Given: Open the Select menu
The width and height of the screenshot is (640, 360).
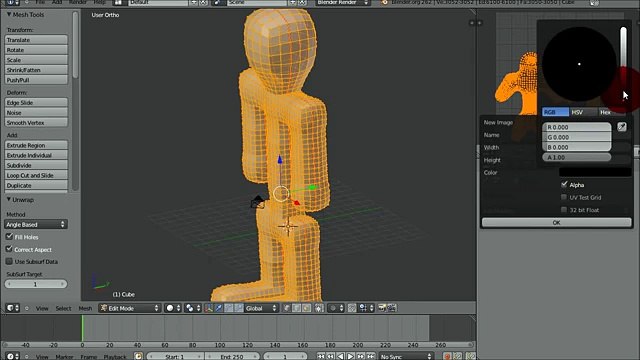Looking at the screenshot, I should pyautogui.click(x=63, y=309).
